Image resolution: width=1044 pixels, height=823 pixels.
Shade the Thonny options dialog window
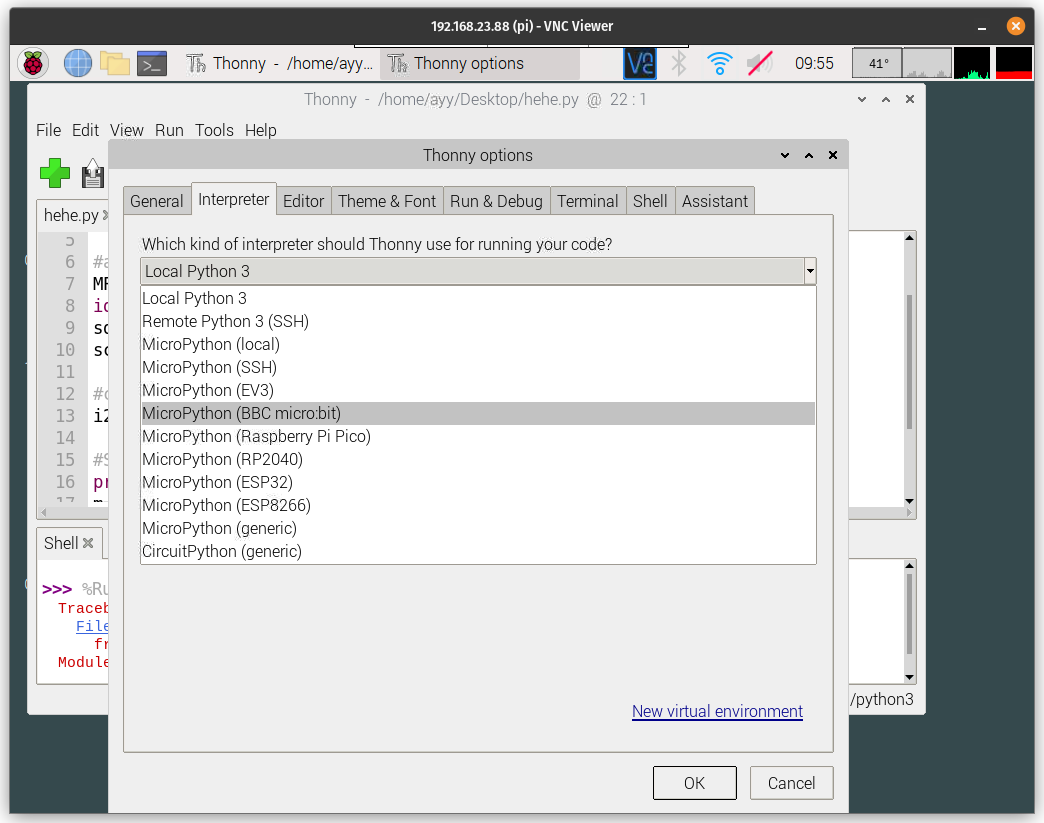[785, 155]
